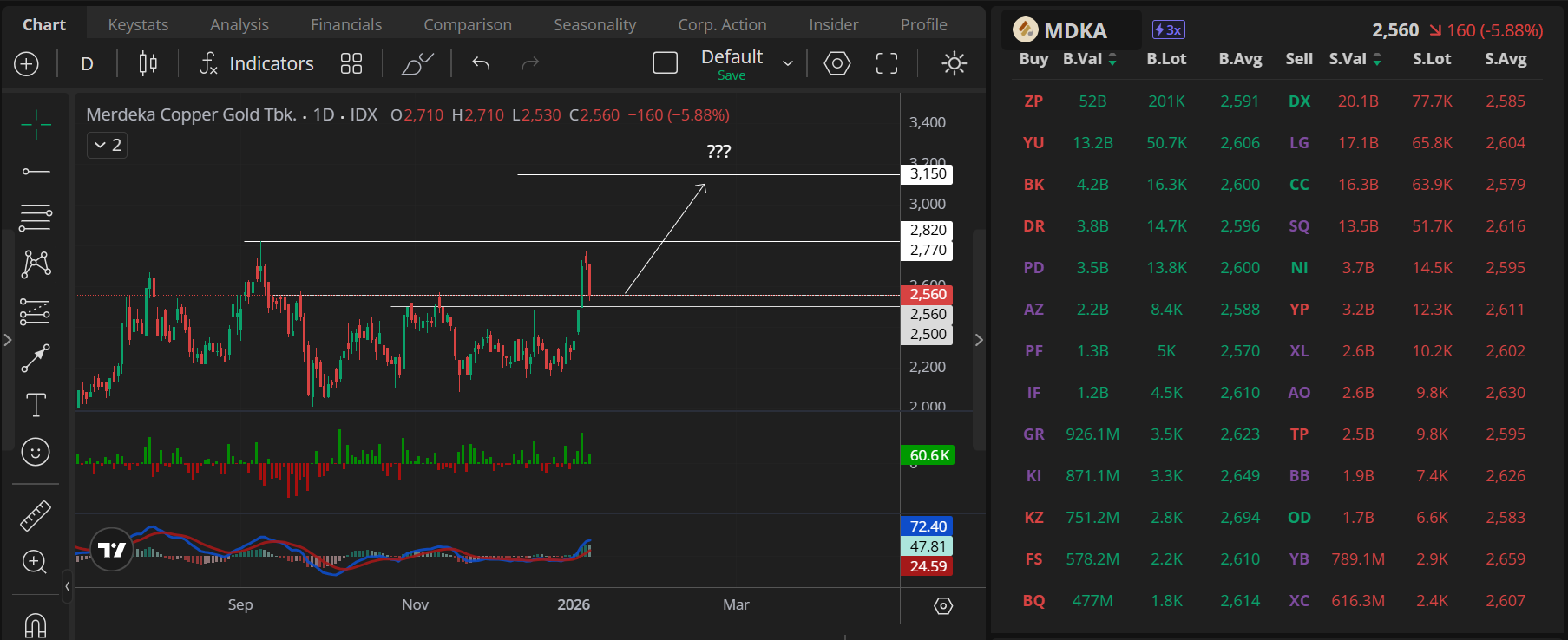This screenshot has width=1568, height=640.
Task: Open the Corp. Action tab
Action: (723, 24)
